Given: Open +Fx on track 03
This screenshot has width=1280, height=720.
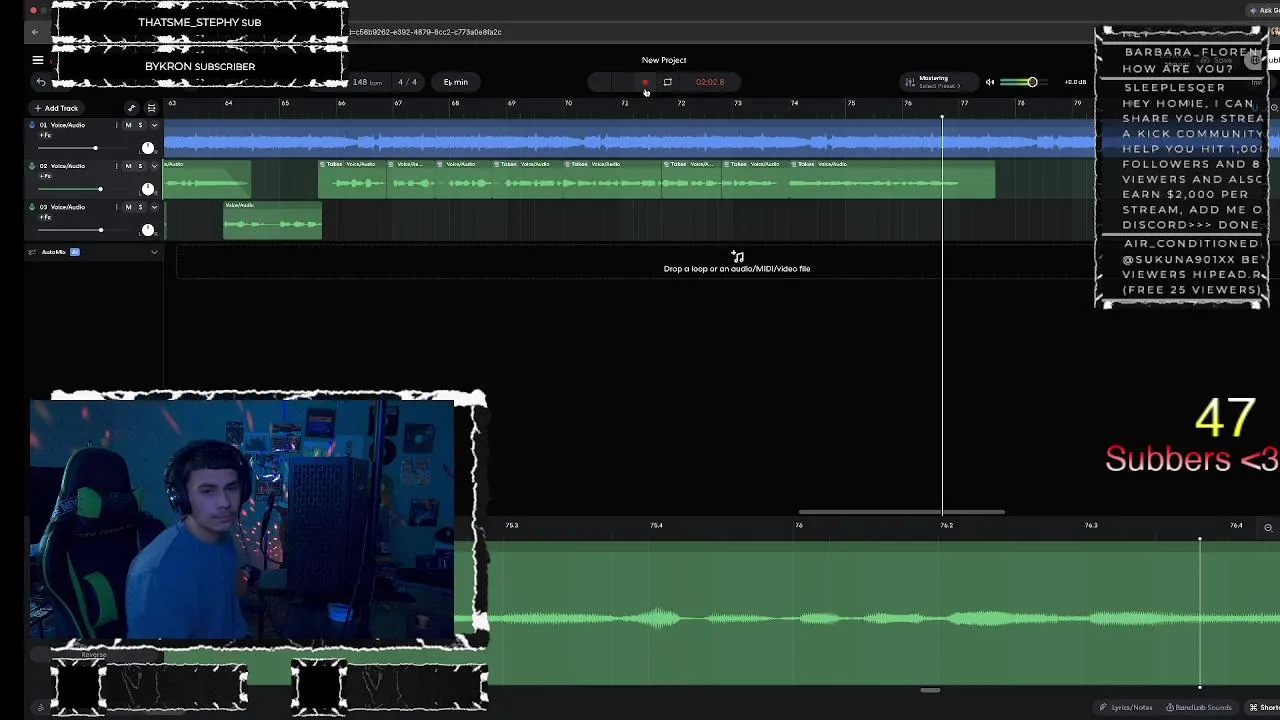Looking at the screenshot, I should click(45, 217).
